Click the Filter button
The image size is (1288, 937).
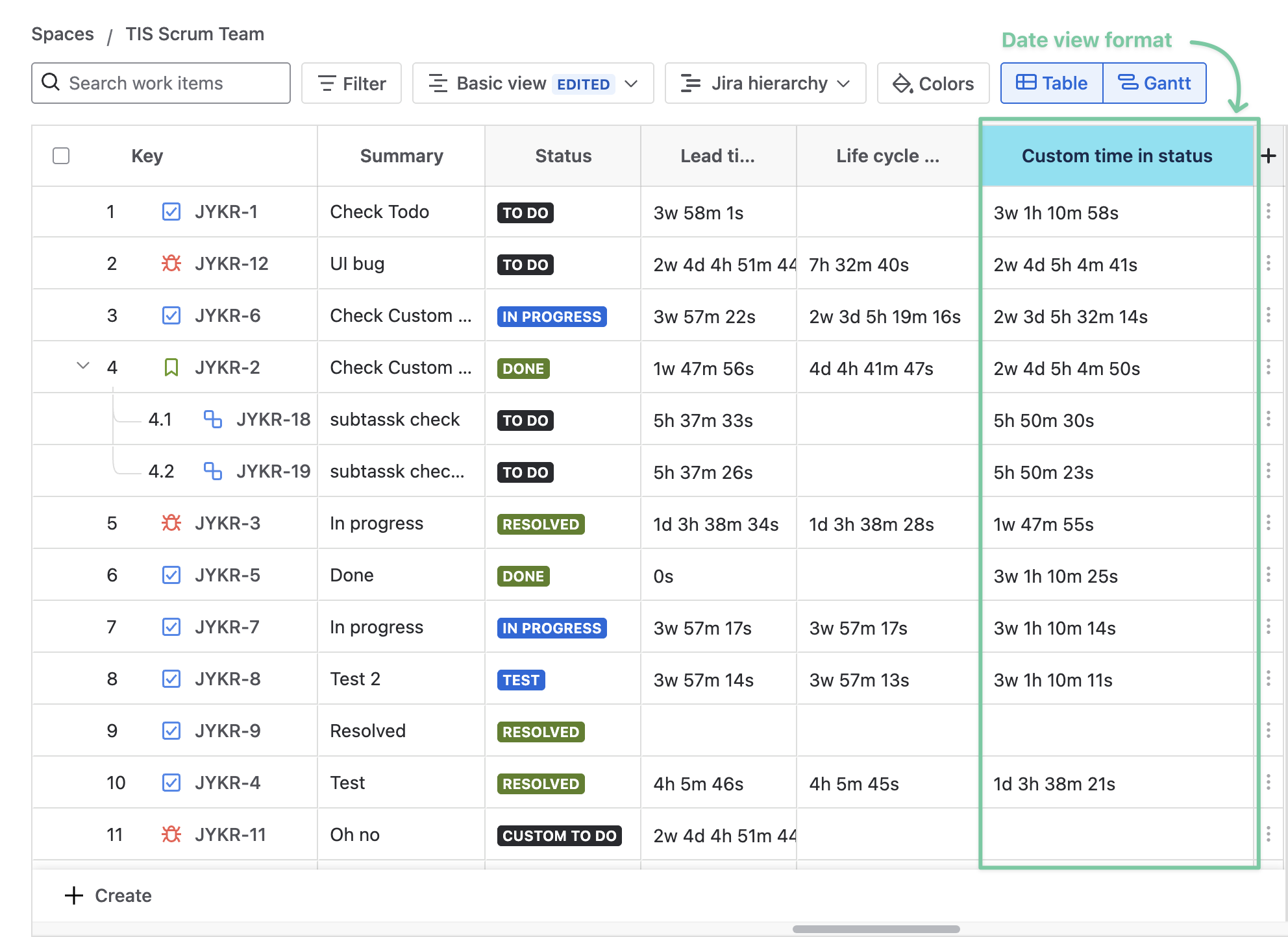tap(351, 83)
